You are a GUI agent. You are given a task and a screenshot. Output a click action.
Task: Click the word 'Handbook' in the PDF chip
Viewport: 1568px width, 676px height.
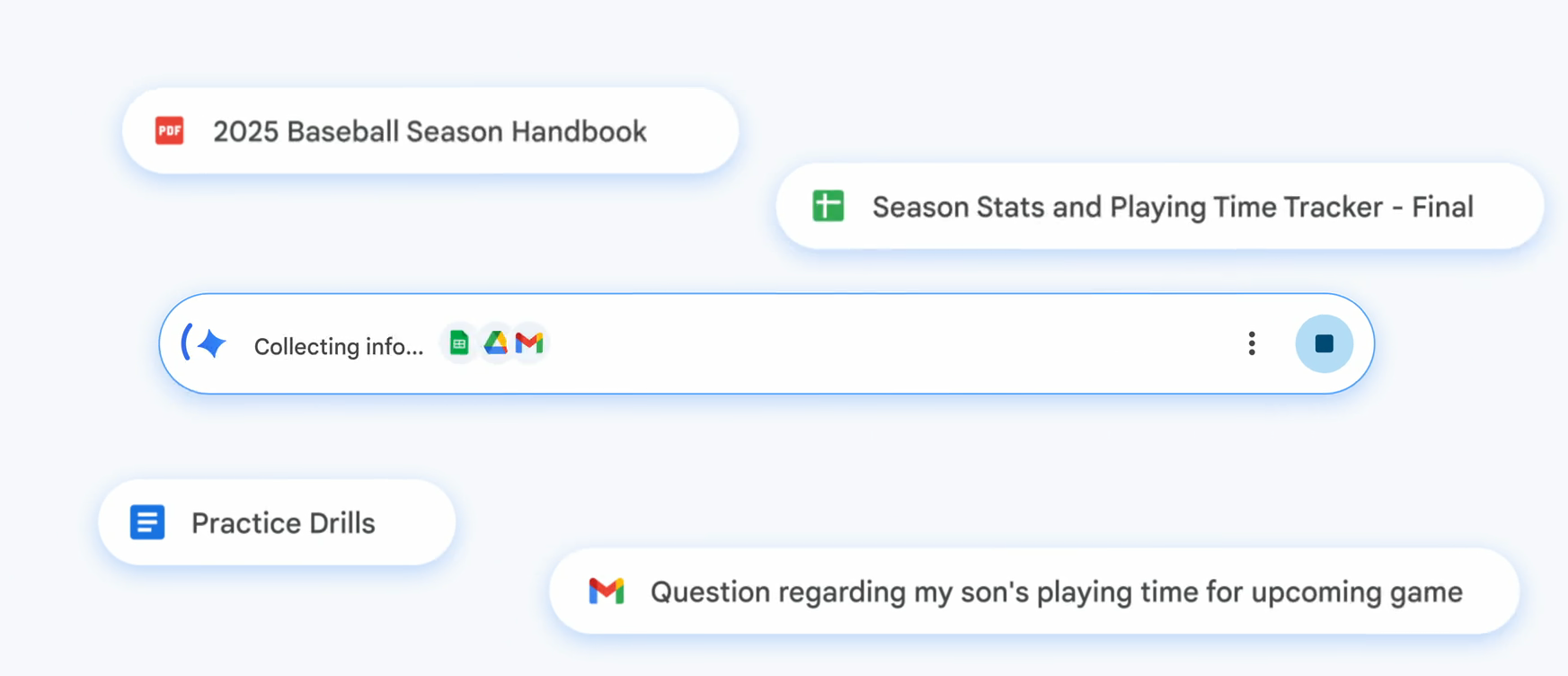pyautogui.click(x=579, y=131)
